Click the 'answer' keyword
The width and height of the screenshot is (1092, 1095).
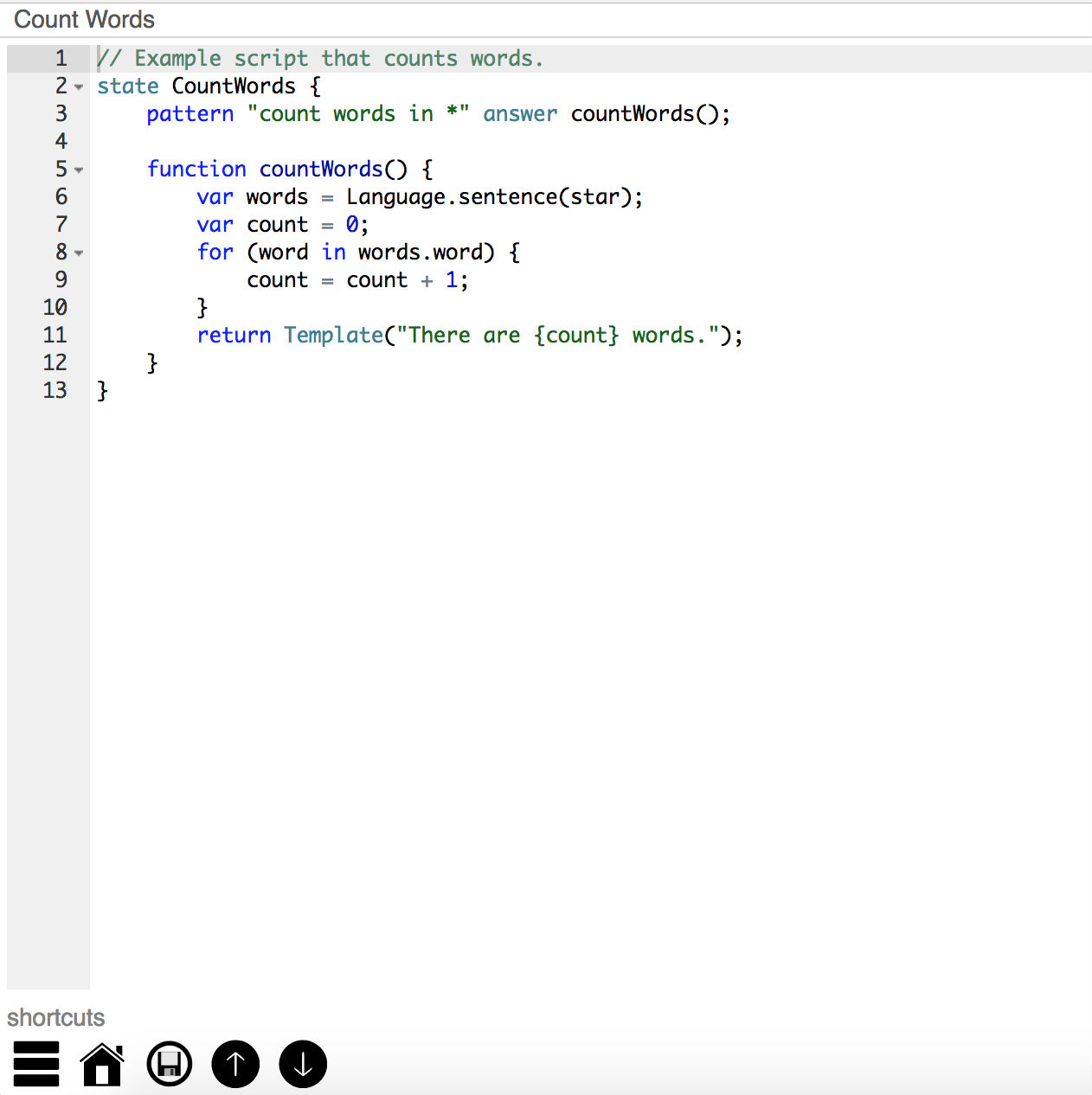520,113
